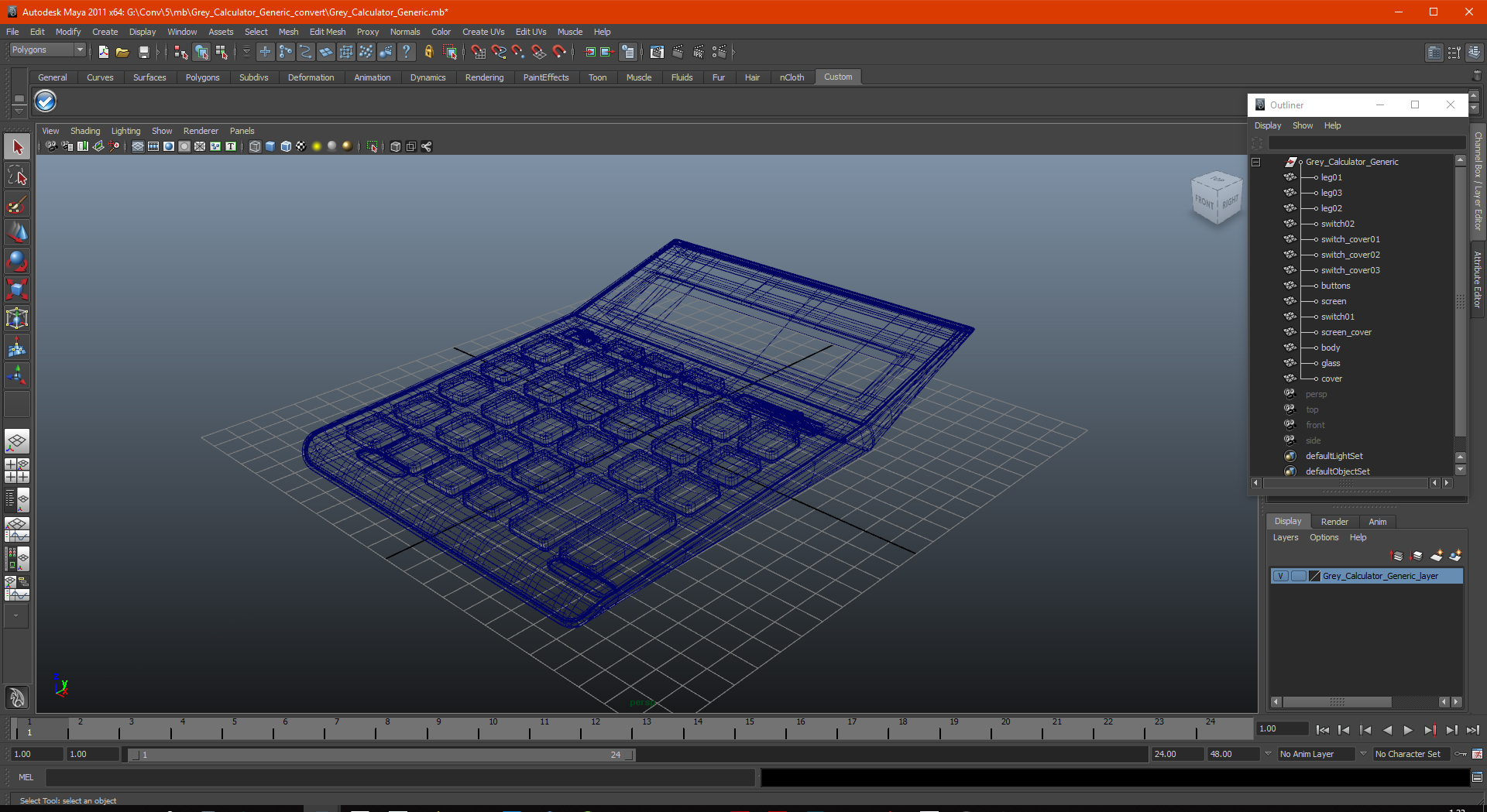
Task: Select the buttons node in Outliner
Action: (x=1335, y=286)
